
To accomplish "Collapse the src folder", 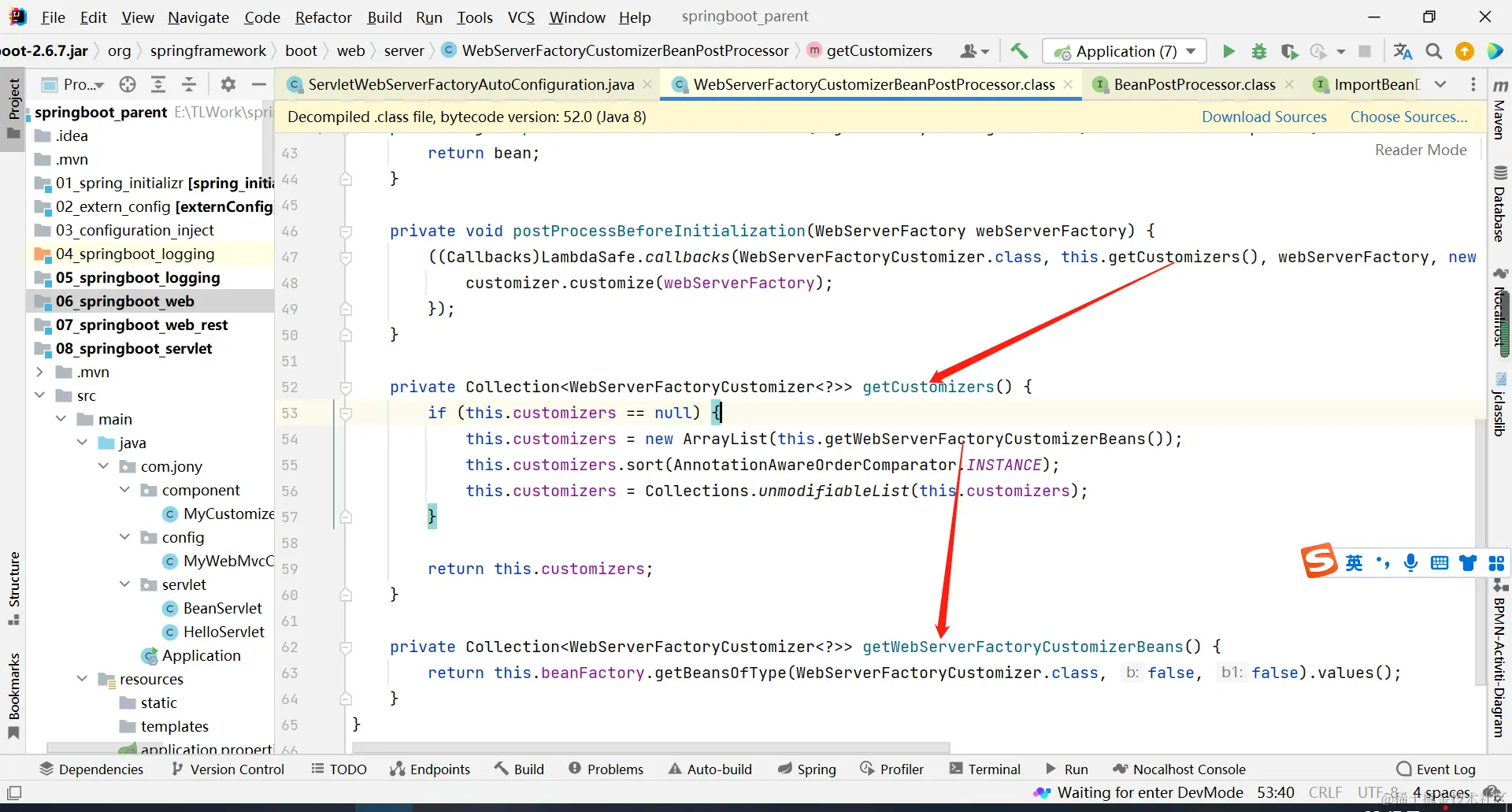I will coord(40,395).
